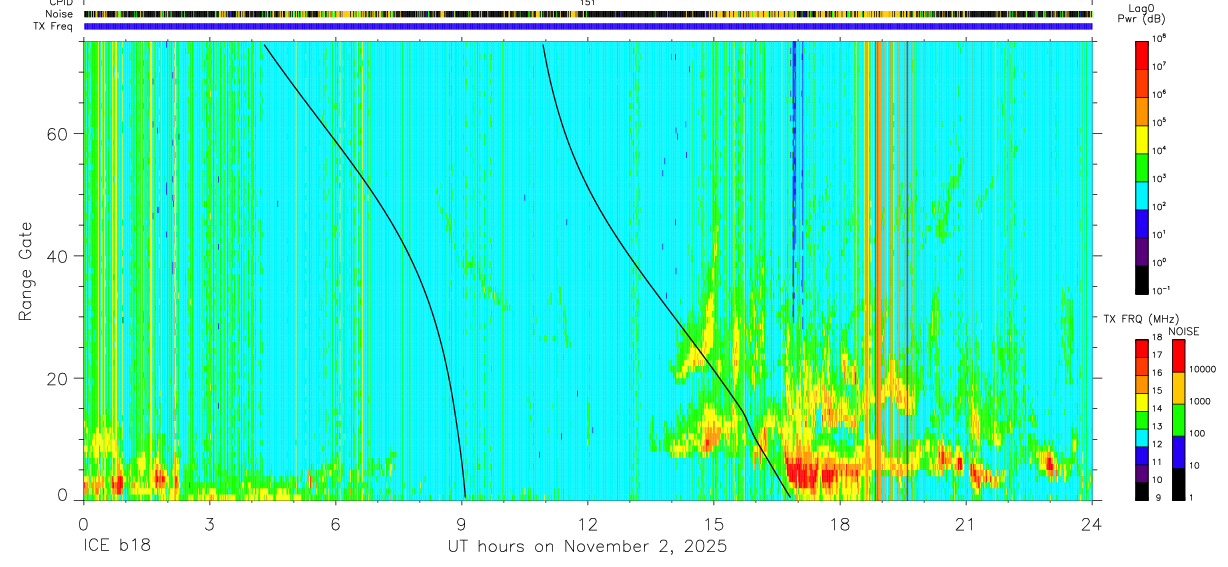The height and width of the screenshot is (567, 1228).
Task: Click the green segment of the NOISE colorbar
Action: tap(1178, 420)
